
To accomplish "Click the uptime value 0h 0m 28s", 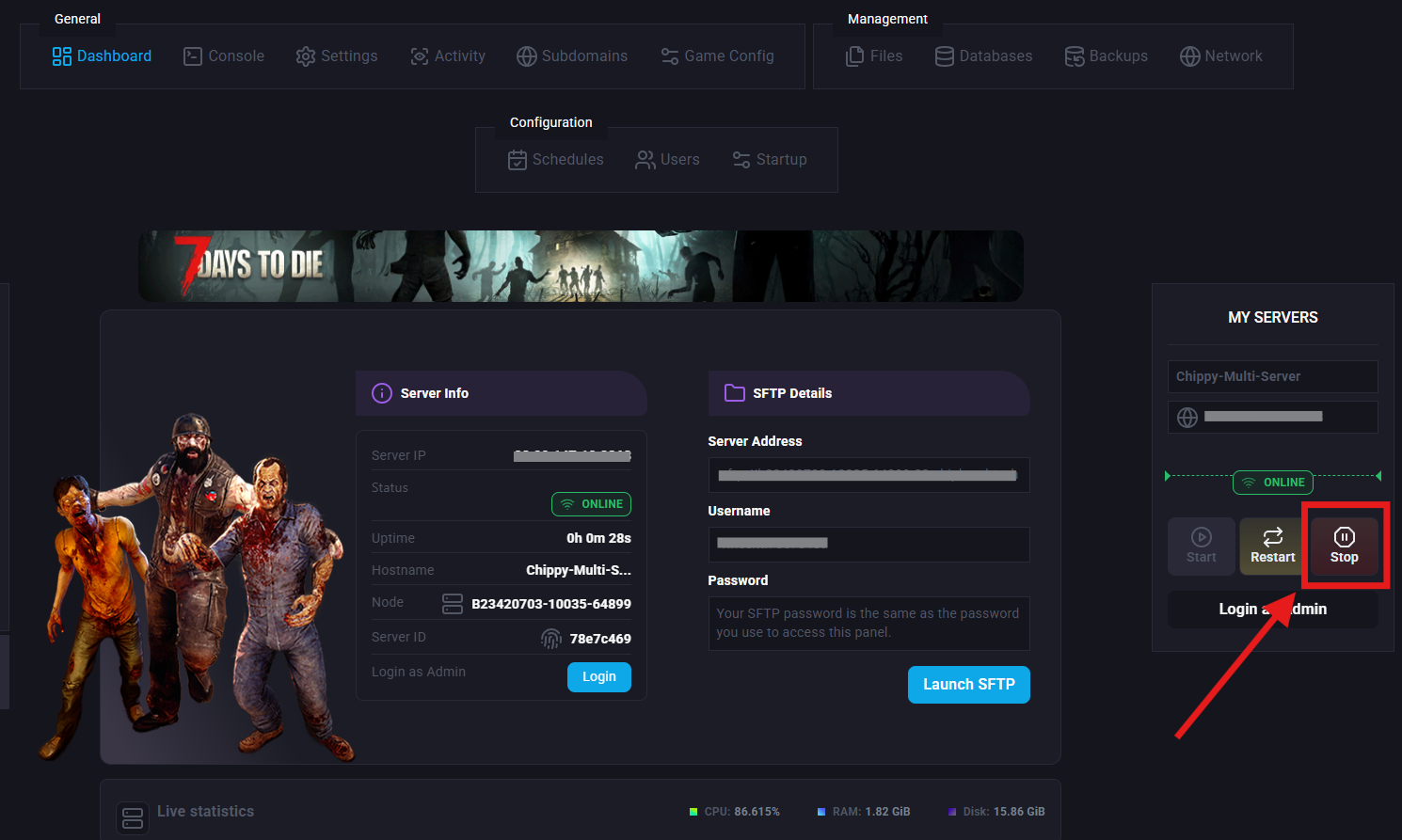I will coord(598,538).
